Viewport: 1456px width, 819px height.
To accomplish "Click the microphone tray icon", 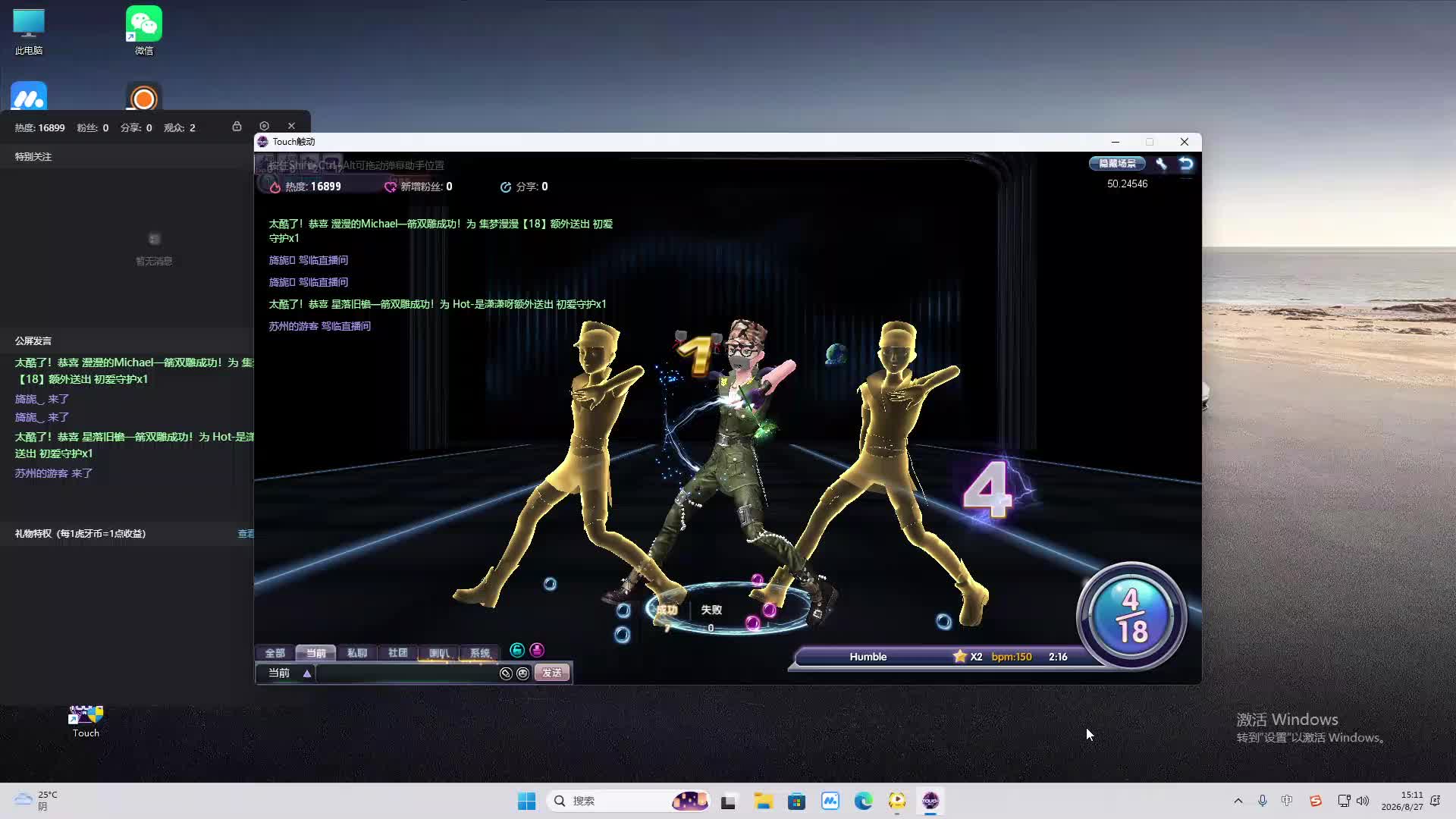I will (x=1263, y=801).
